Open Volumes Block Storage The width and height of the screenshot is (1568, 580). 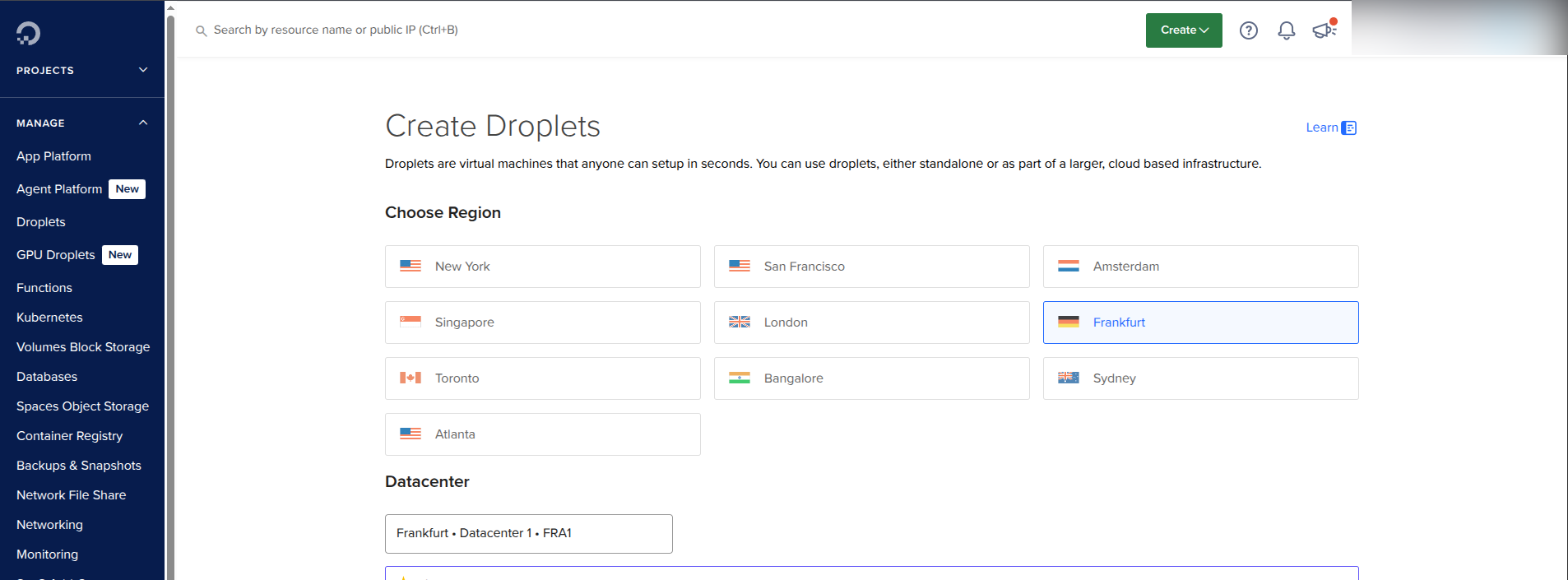tap(83, 347)
